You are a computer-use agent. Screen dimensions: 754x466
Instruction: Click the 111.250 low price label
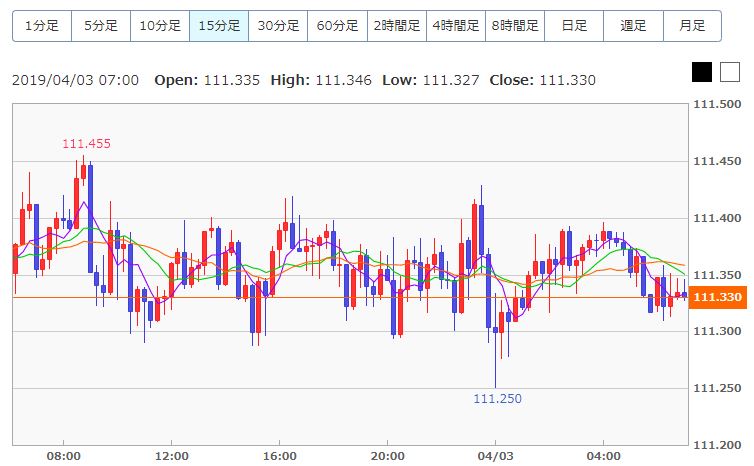pyautogui.click(x=498, y=399)
